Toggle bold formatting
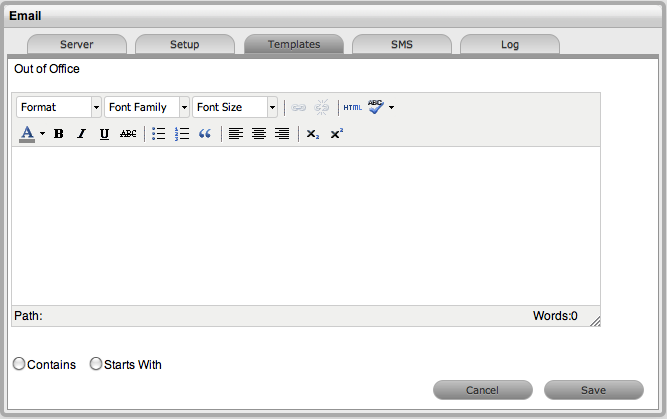 (58, 133)
